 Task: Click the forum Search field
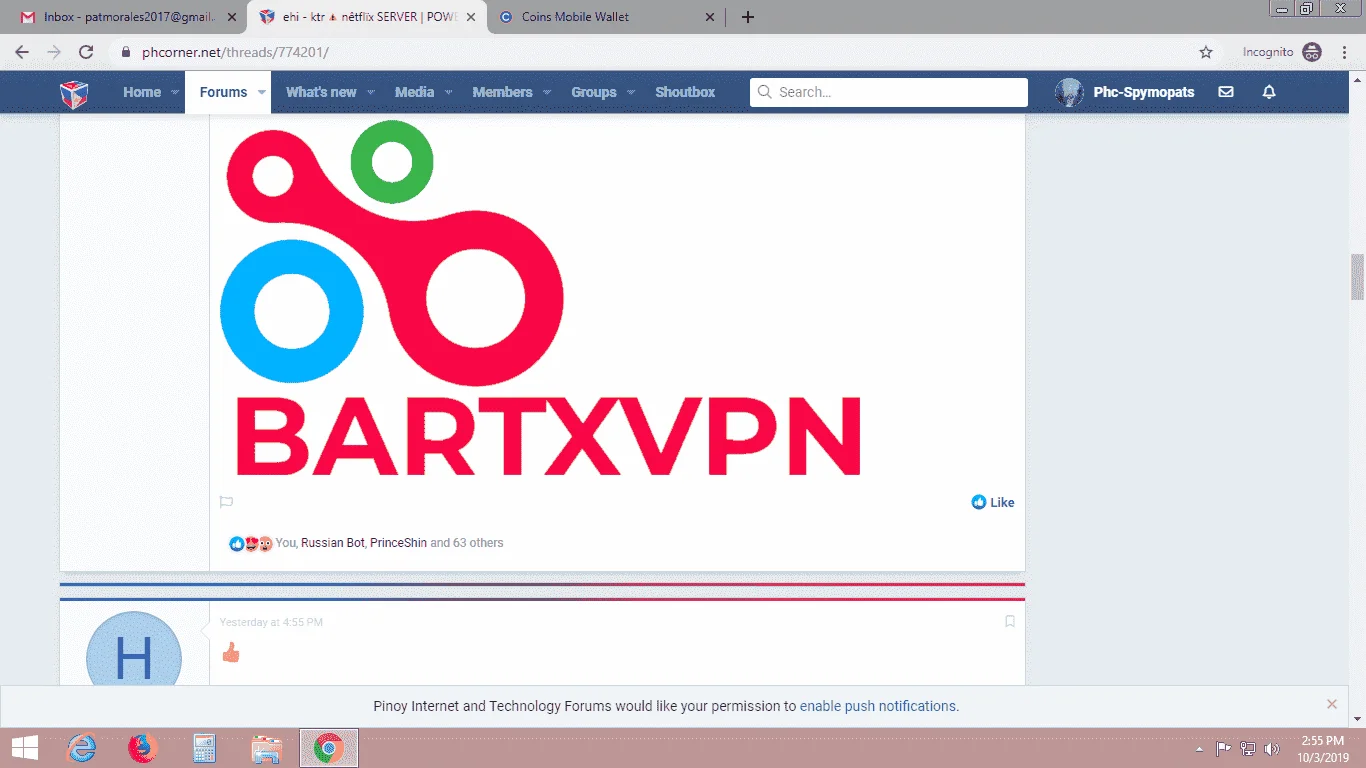(x=889, y=92)
